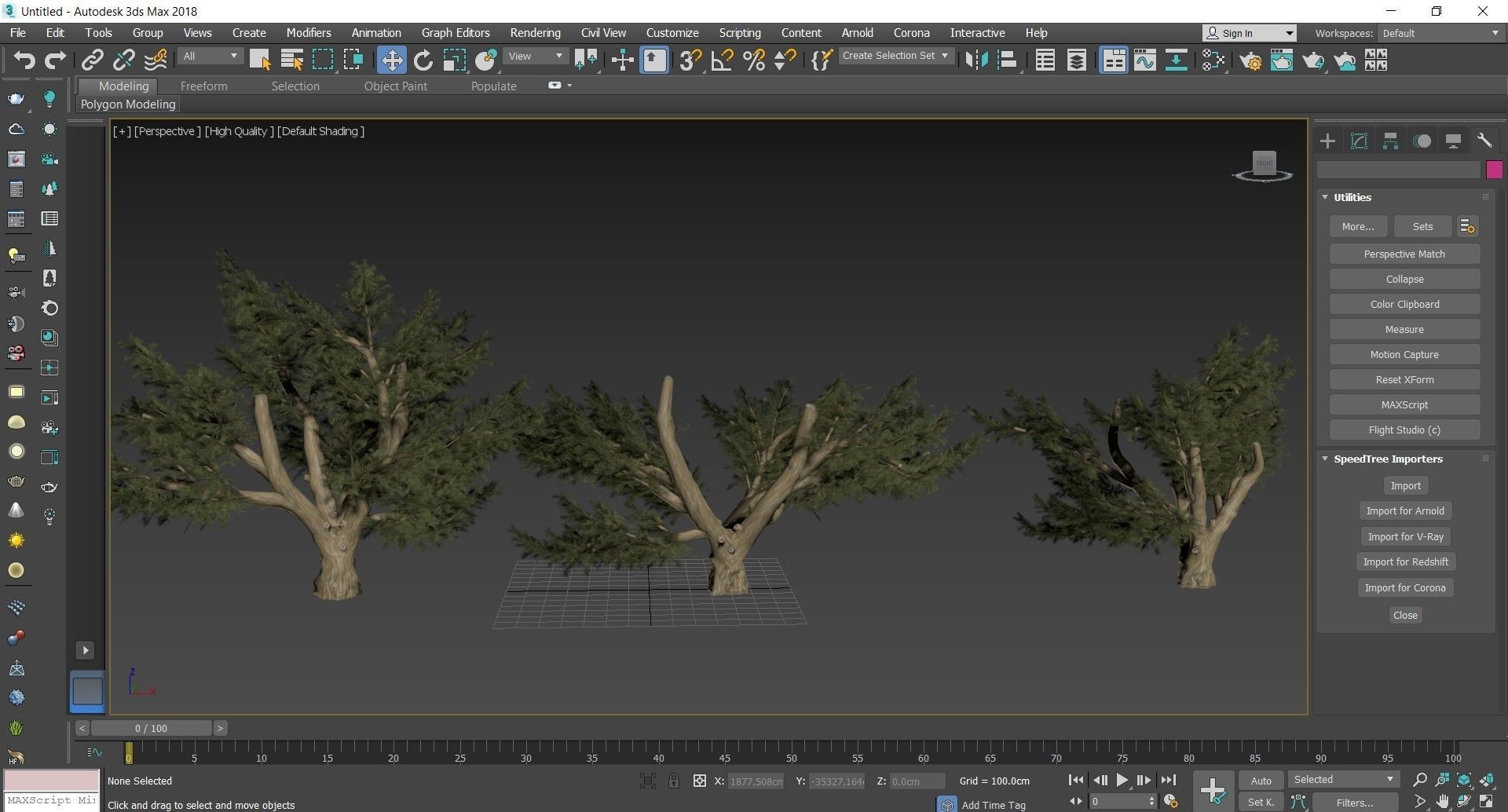Open the Curve Editor icon
The image size is (1508, 812).
pyautogui.click(x=1145, y=60)
